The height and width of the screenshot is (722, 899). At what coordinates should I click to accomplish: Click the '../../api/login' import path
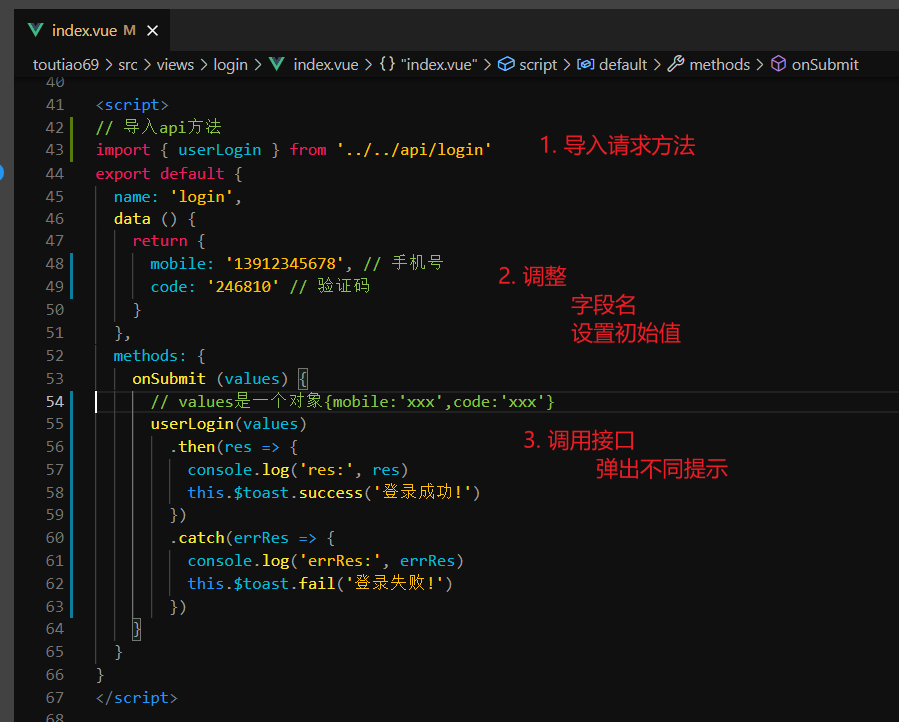coord(414,150)
